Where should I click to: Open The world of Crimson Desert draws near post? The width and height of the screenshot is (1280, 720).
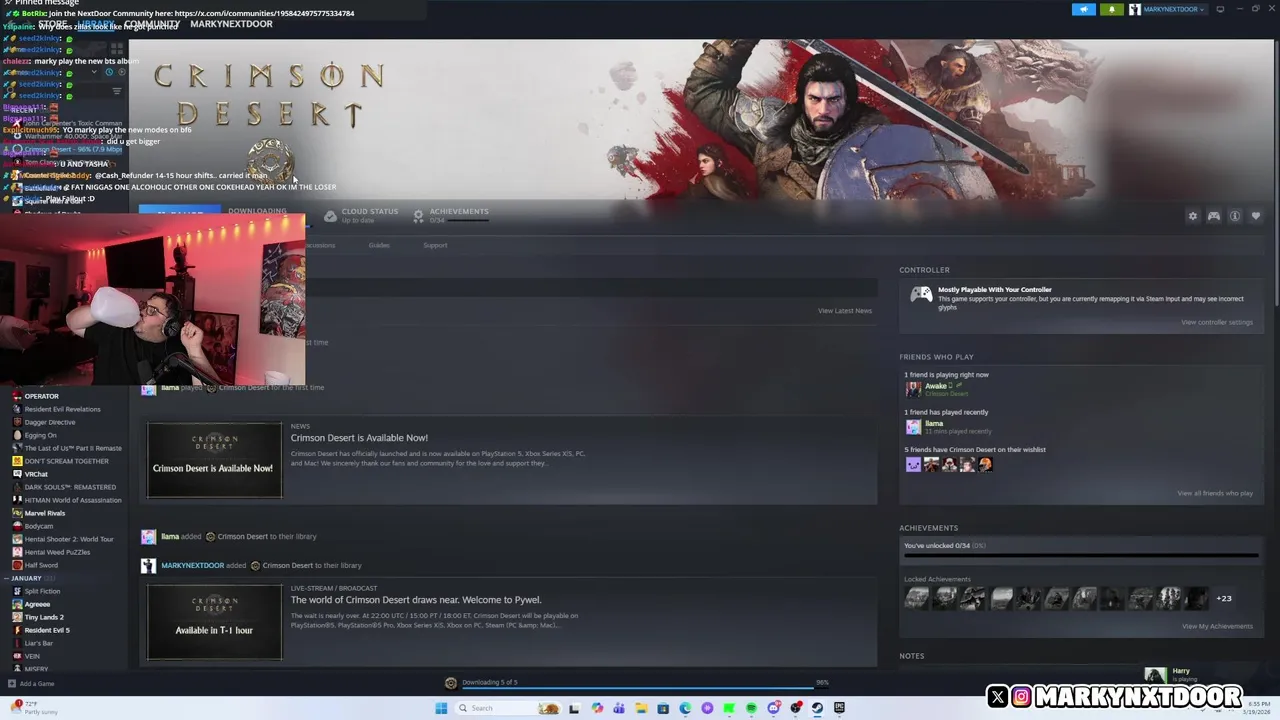pyautogui.click(x=416, y=600)
